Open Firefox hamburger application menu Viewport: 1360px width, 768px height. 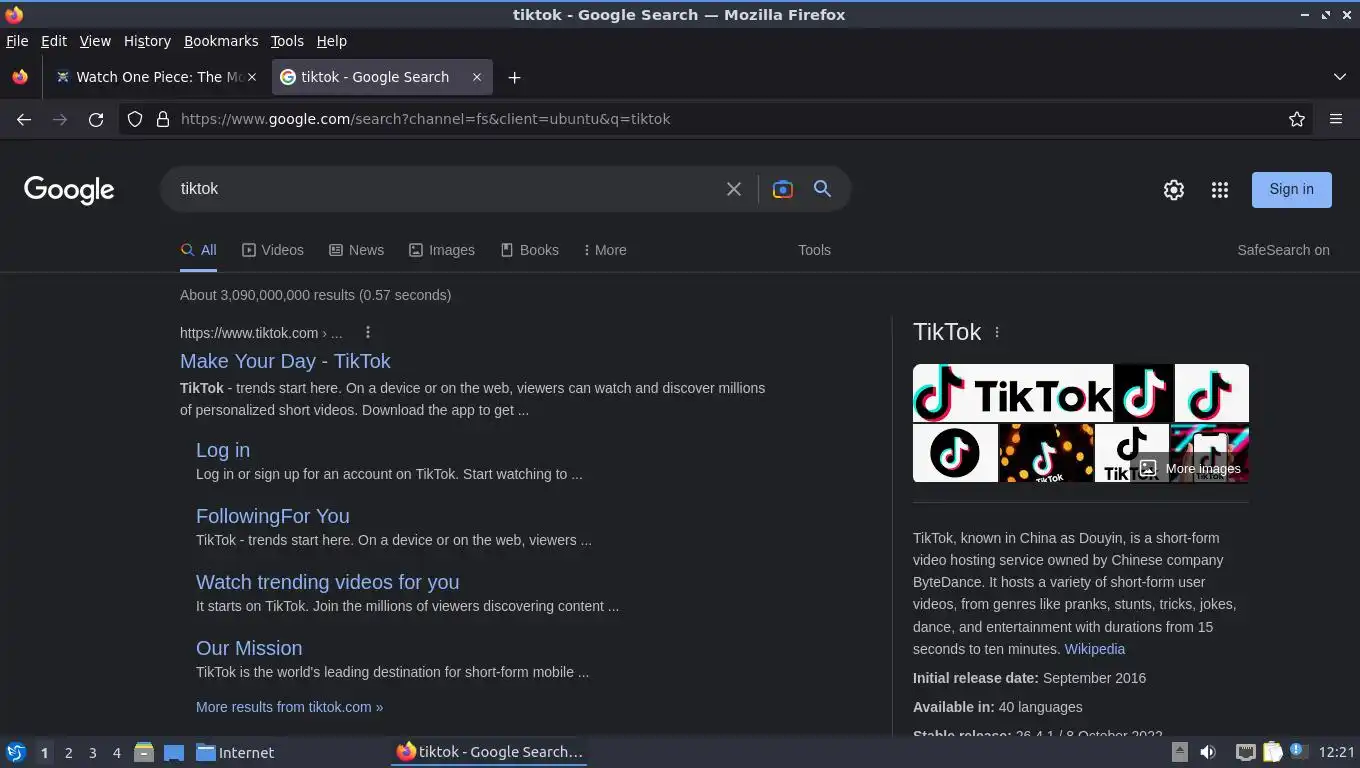(x=1336, y=119)
